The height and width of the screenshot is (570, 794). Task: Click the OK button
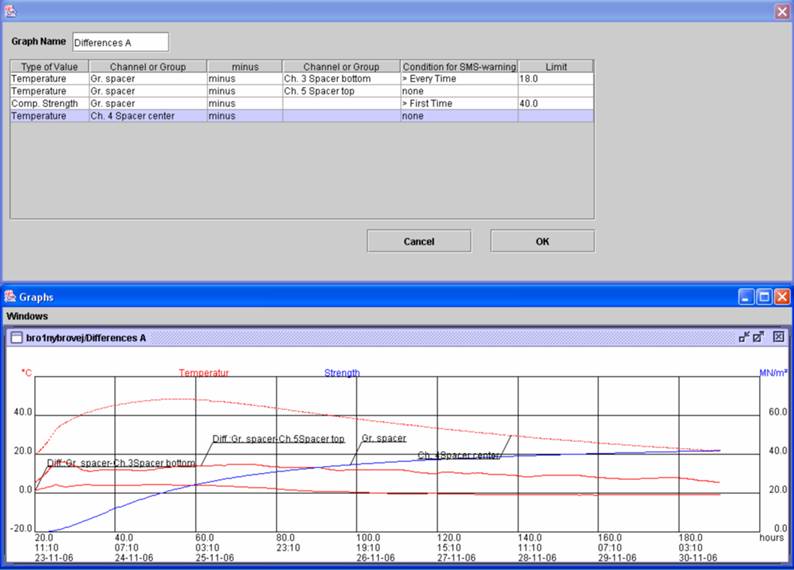(x=542, y=241)
